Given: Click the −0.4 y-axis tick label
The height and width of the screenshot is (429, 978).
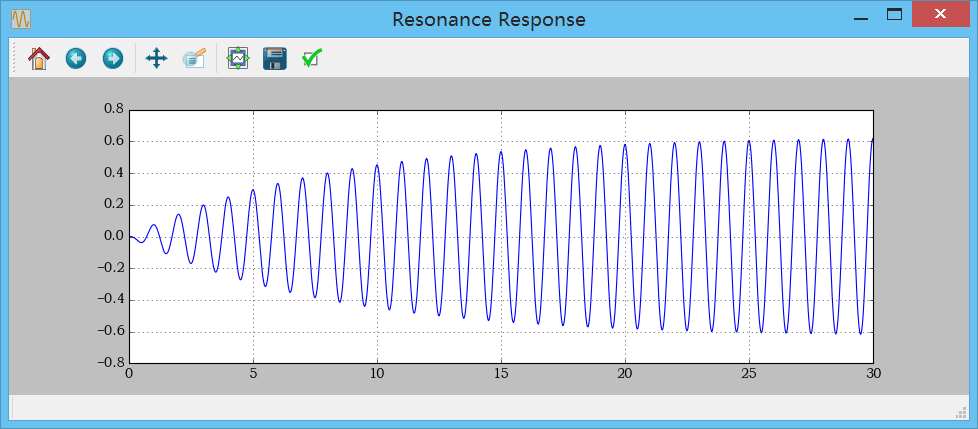Looking at the screenshot, I should [x=109, y=300].
